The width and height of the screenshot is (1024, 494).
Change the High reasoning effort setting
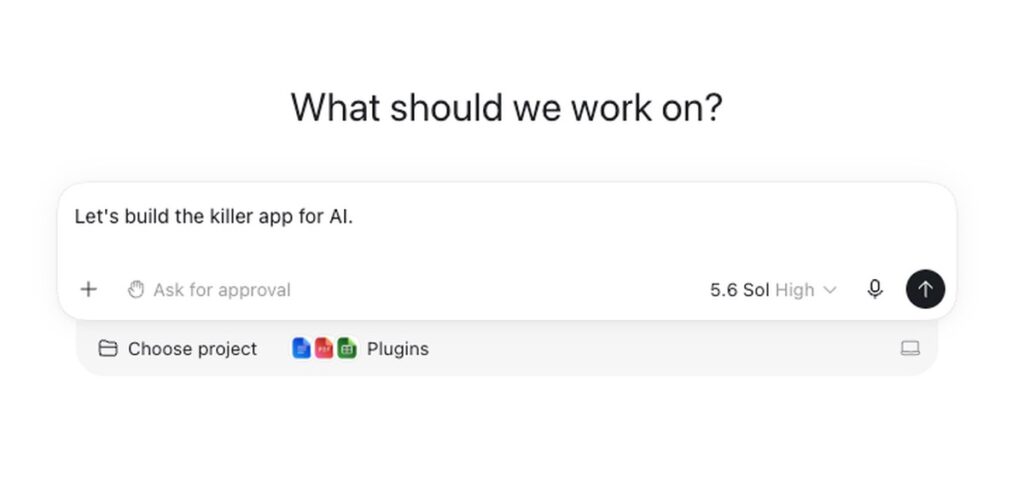coord(795,289)
